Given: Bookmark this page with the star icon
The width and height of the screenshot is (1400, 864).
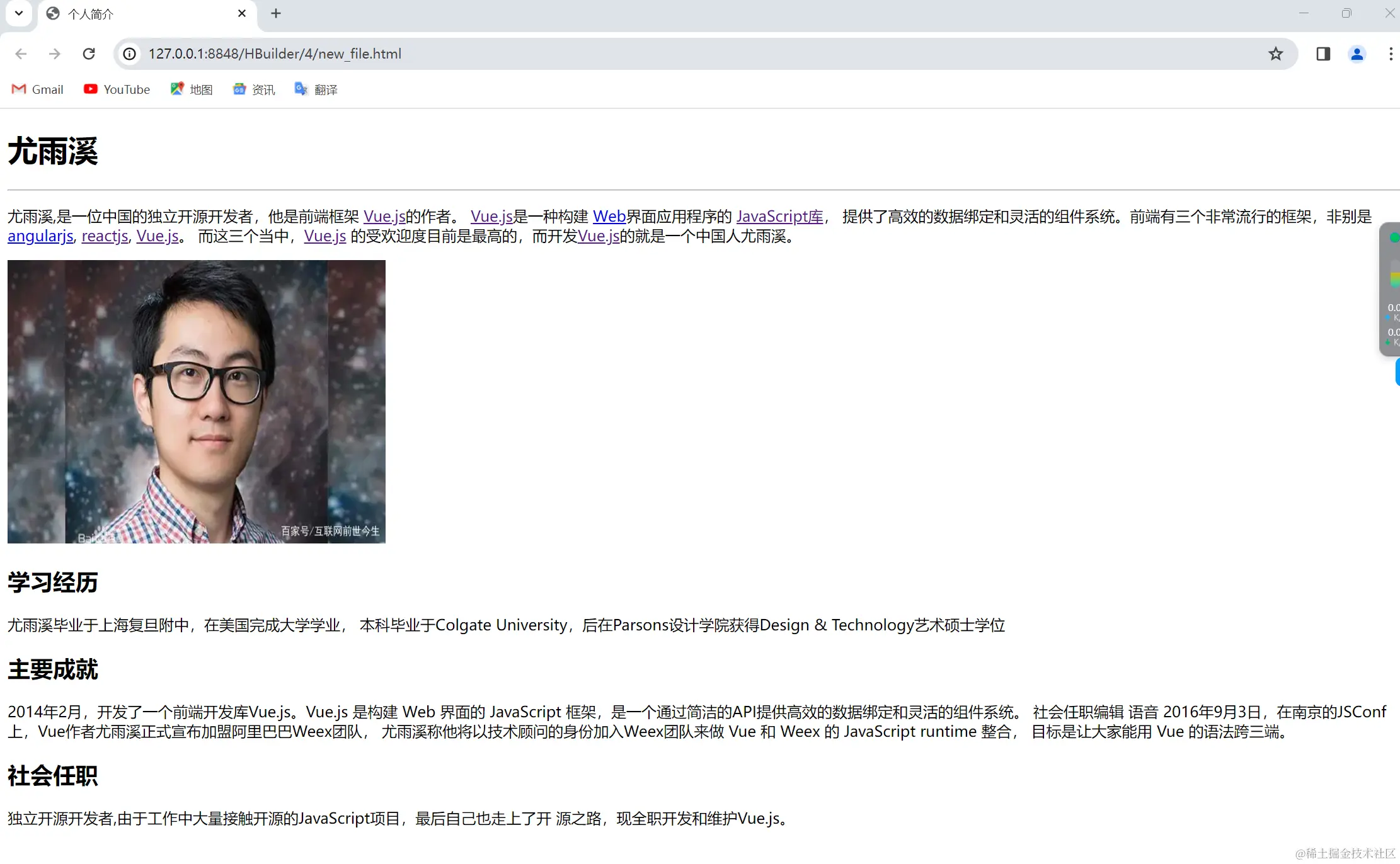Looking at the screenshot, I should pyautogui.click(x=1275, y=54).
